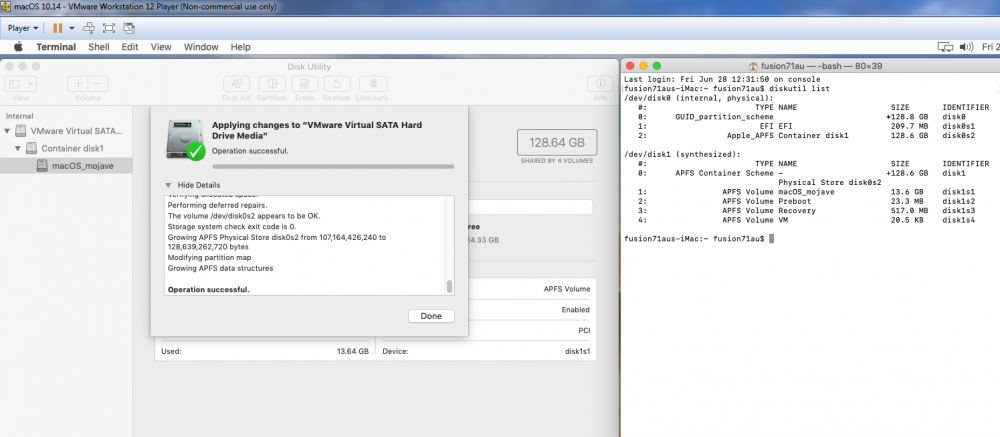Open the Terminal application menu
Image resolution: width=1000 pixels, height=437 pixels.
coord(56,47)
